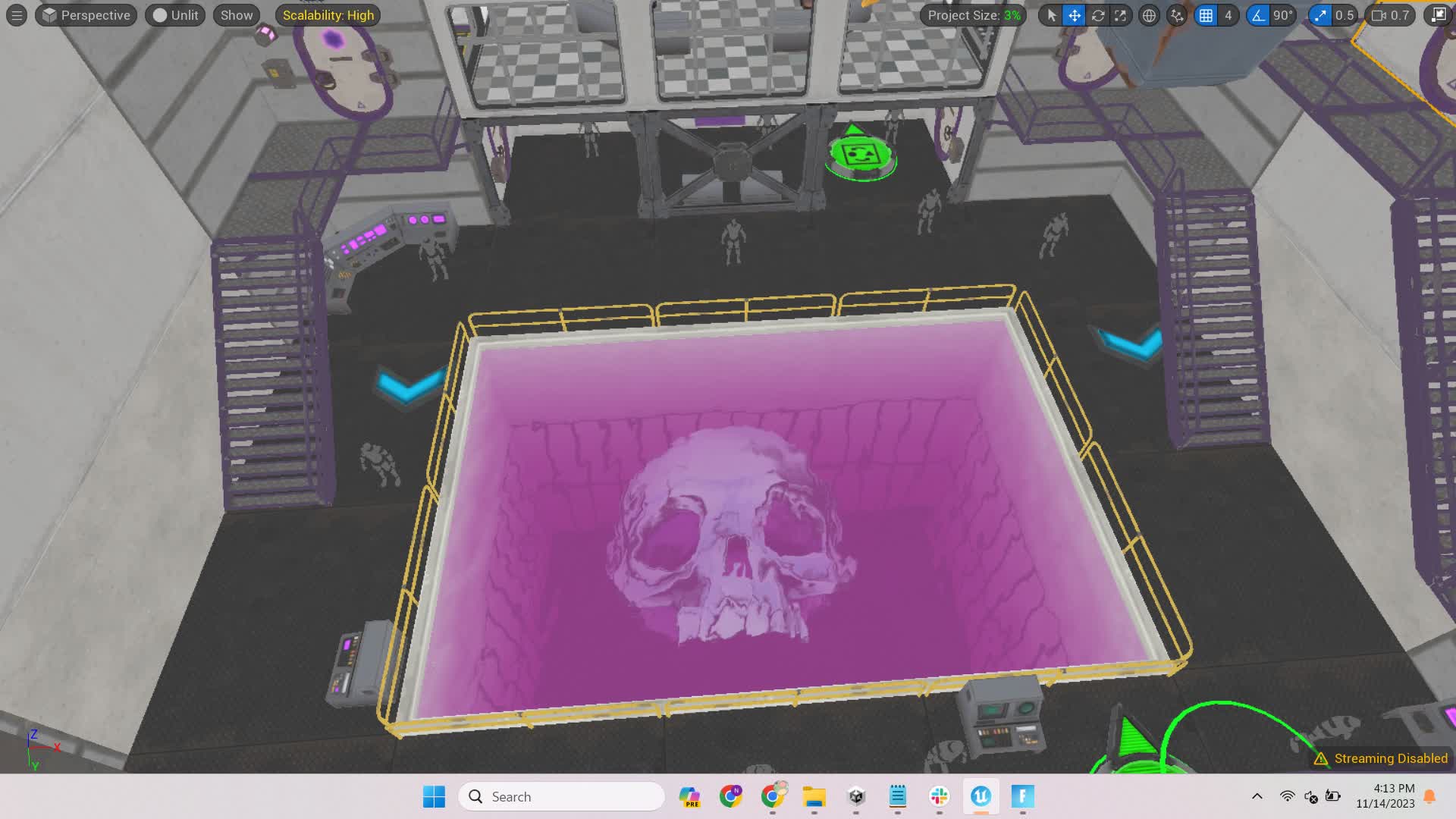The height and width of the screenshot is (819, 1456).
Task: Open the Perspective view mode dropdown
Action: click(x=86, y=15)
